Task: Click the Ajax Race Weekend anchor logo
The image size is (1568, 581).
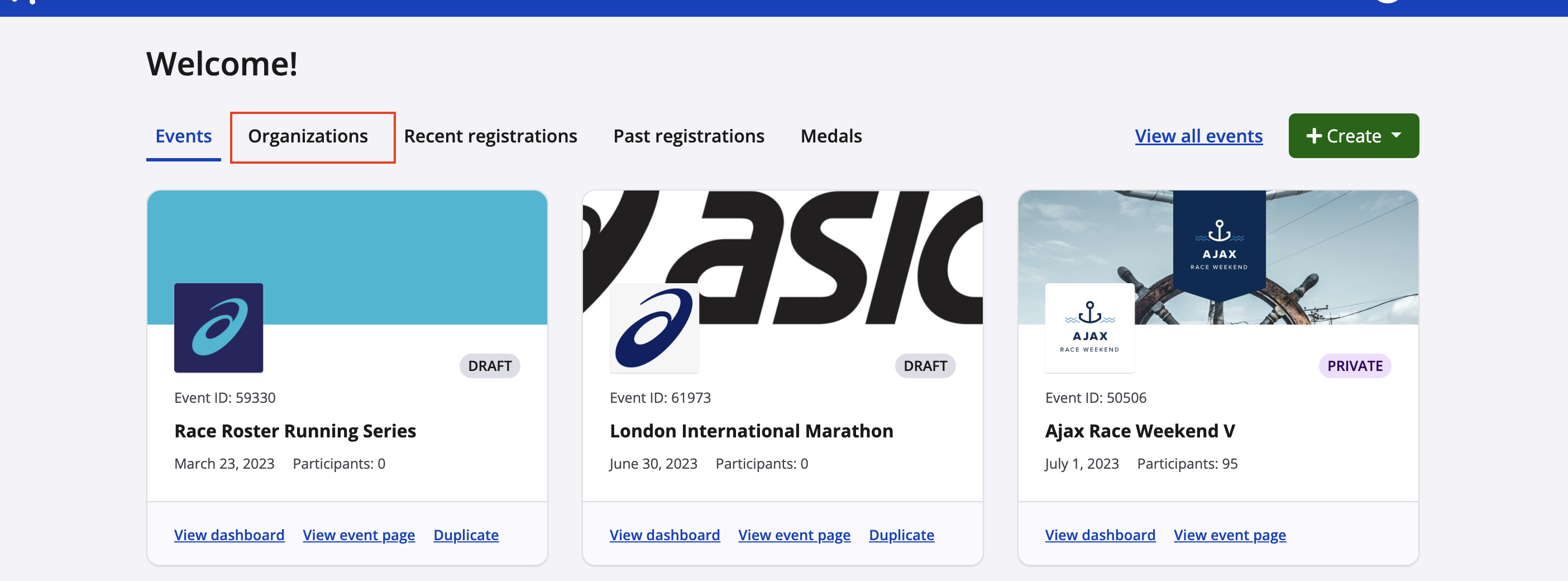Action: click(1089, 327)
